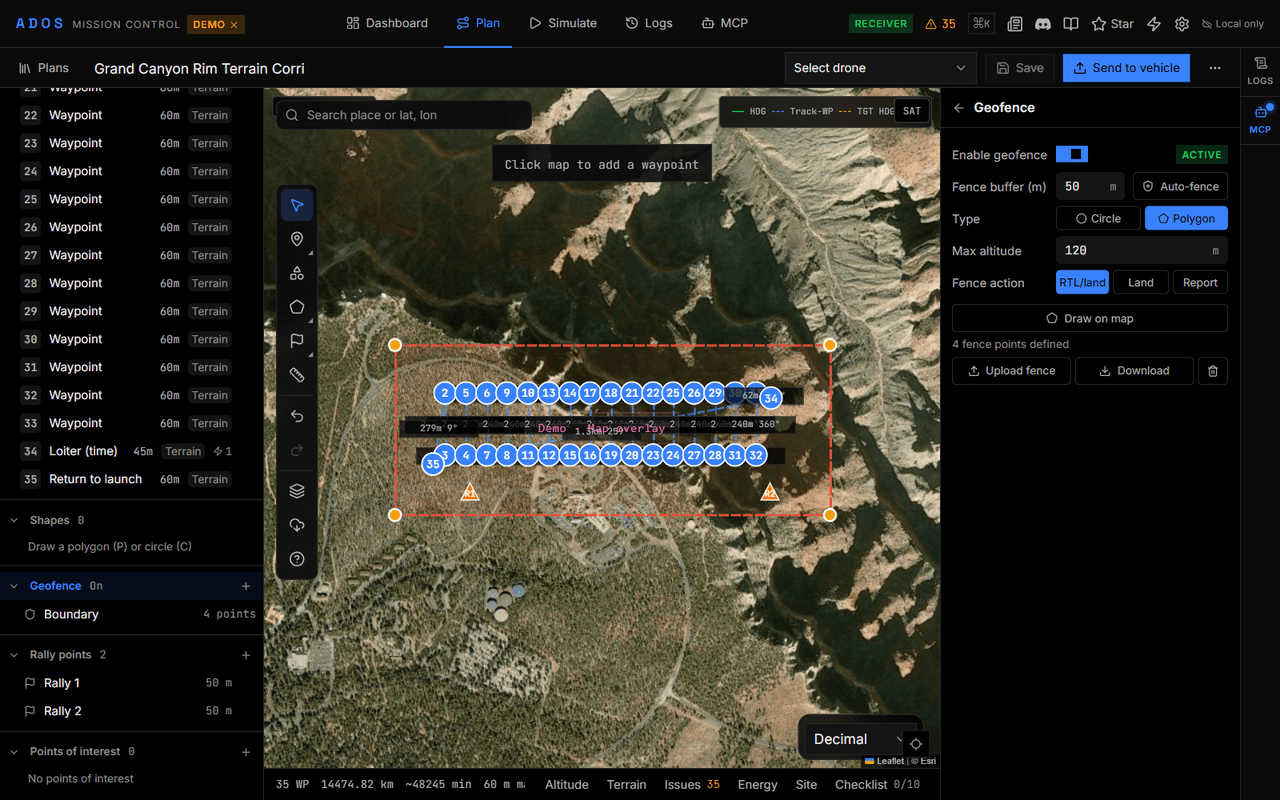The height and width of the screenshot is (800, 1280).
Task: Locate me with the crosshair icon on map
Action: 916,744
